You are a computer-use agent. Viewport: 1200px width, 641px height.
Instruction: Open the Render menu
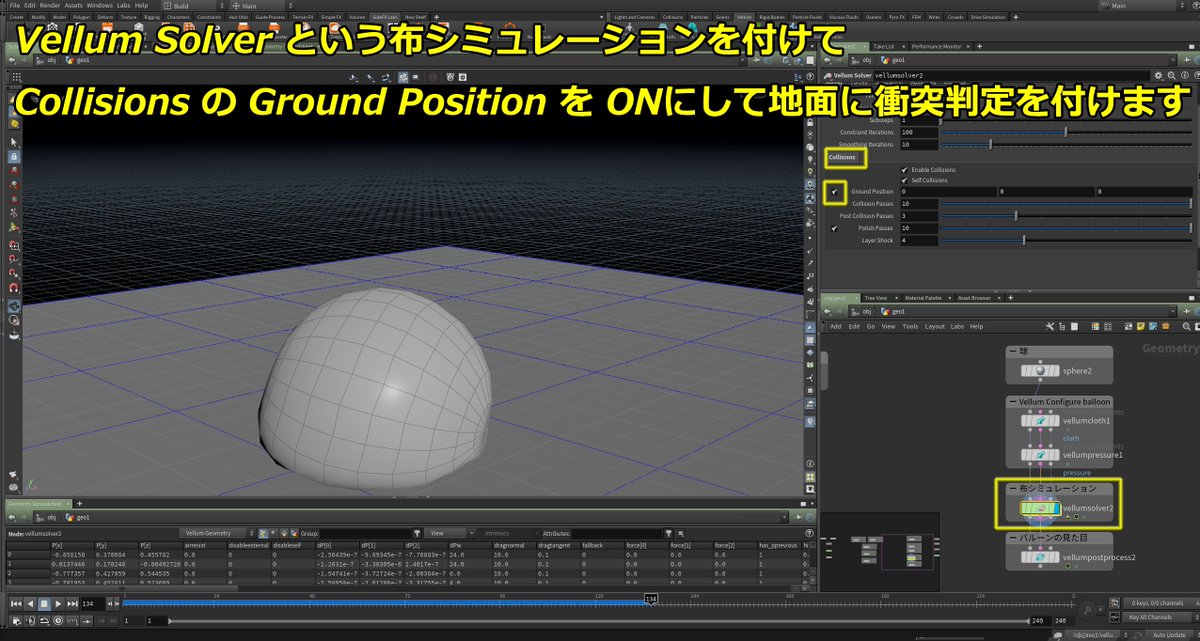(50, 5)
